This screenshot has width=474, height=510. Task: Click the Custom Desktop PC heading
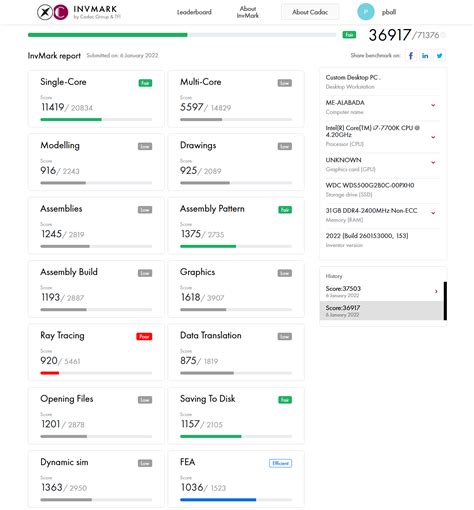tap(353, 78)
